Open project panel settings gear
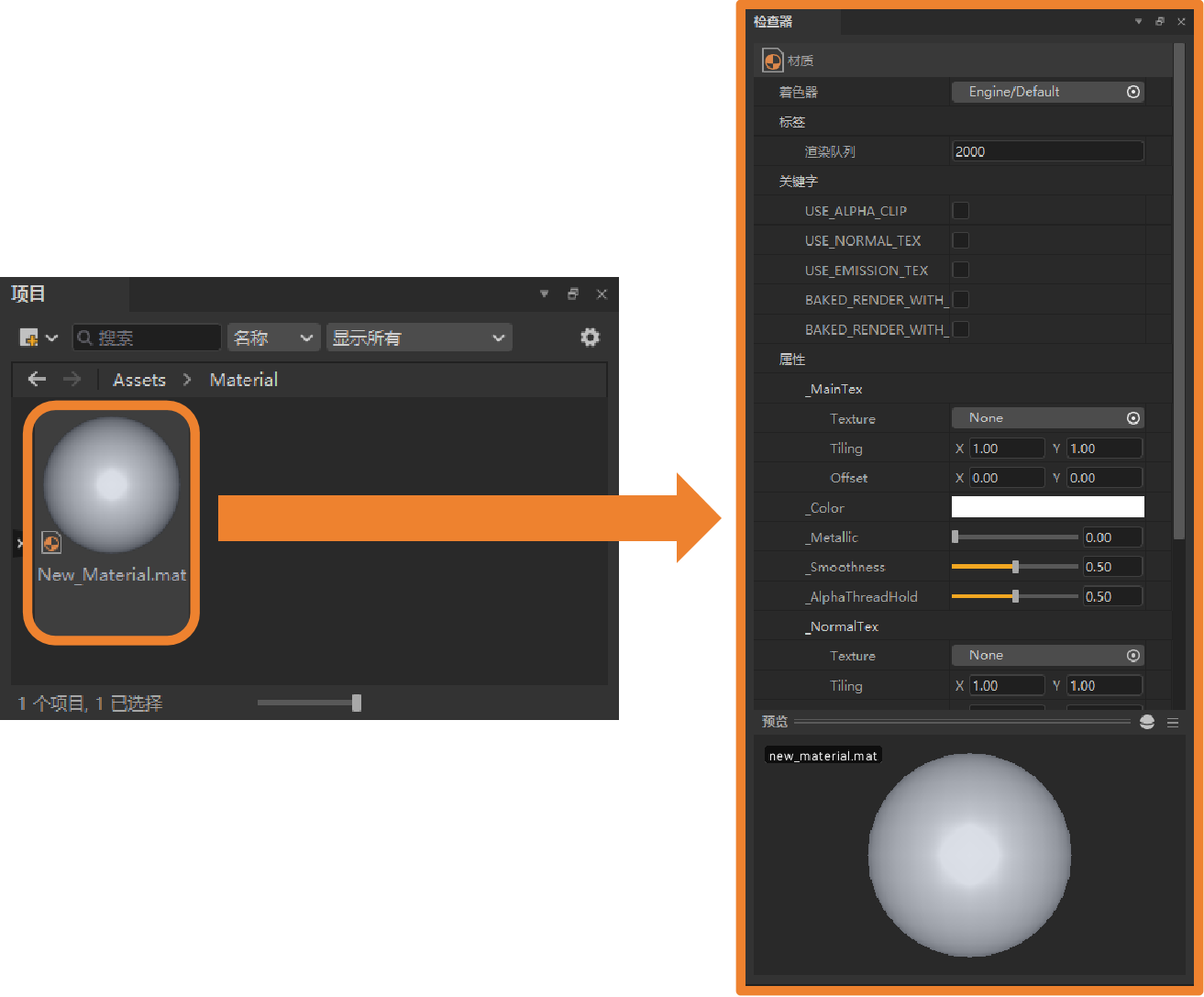This screenshot has width=1204, height=997. pos(591,338)
